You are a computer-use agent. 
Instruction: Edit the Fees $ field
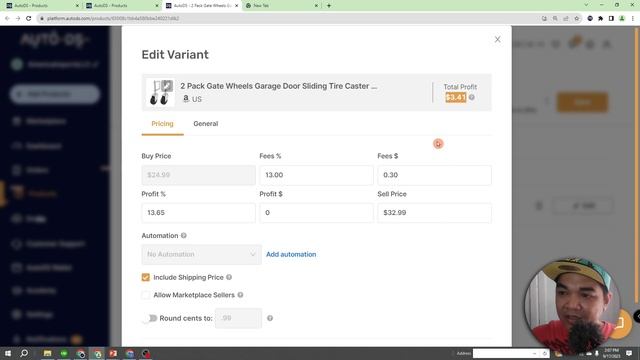(x=434, y=175)
